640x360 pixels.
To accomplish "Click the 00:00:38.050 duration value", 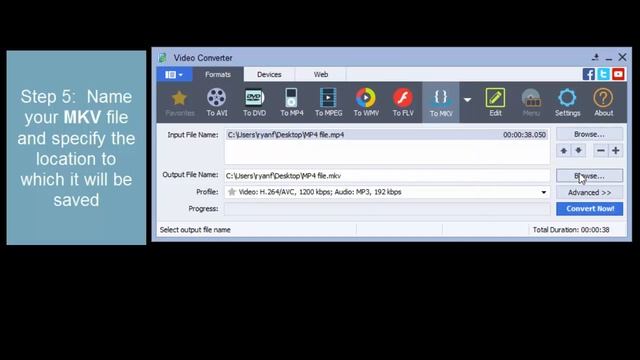I will point(524,135).
